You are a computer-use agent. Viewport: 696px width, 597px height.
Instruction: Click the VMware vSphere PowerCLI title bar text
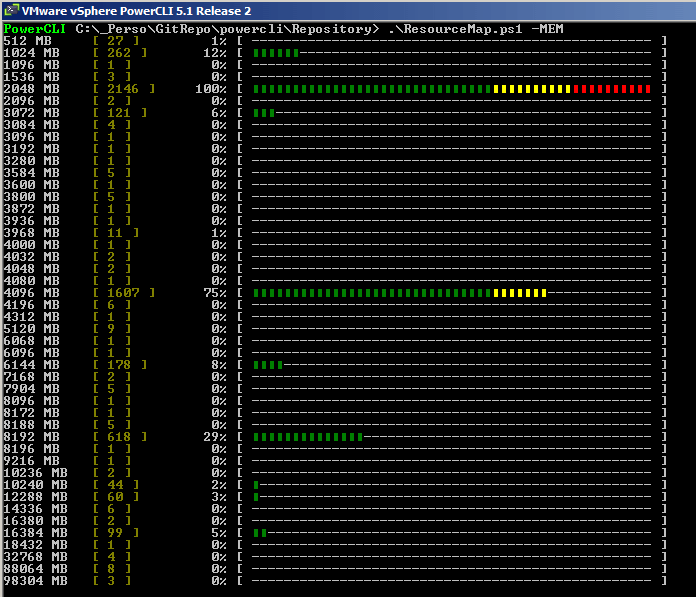pos(136,11)
